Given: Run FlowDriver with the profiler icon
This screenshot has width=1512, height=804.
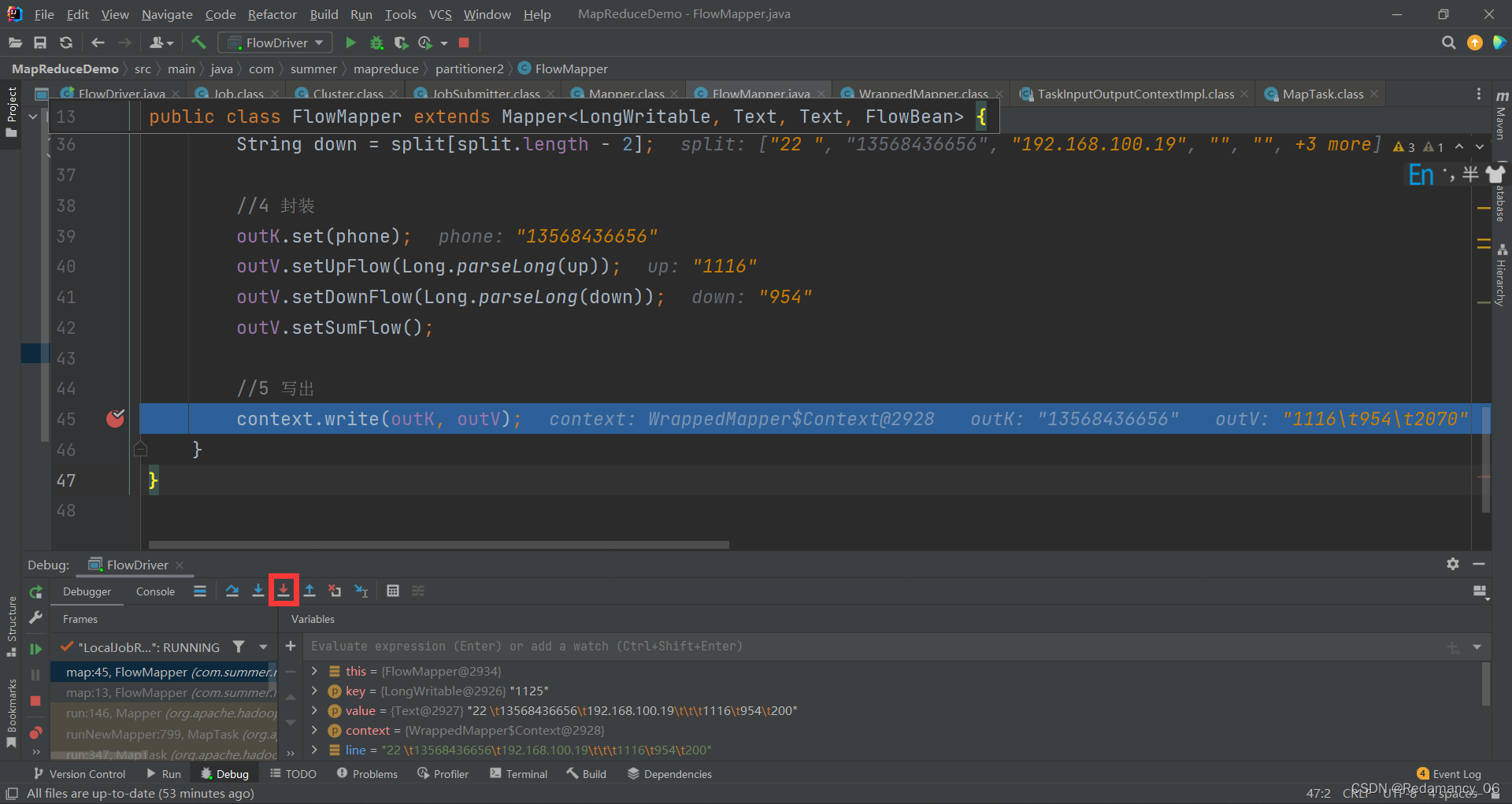Looking at the screenshot, I should (x=425, y=43).
